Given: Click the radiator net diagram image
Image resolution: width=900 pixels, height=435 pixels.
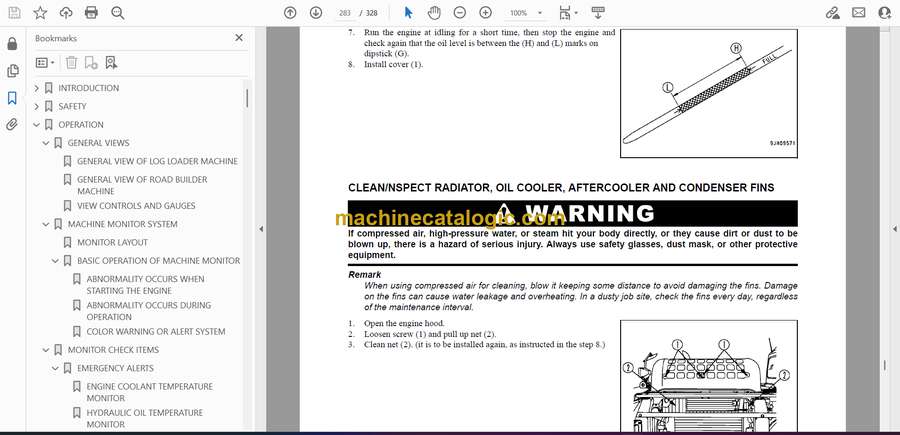Looking at the screenshot, I should 709,376.
